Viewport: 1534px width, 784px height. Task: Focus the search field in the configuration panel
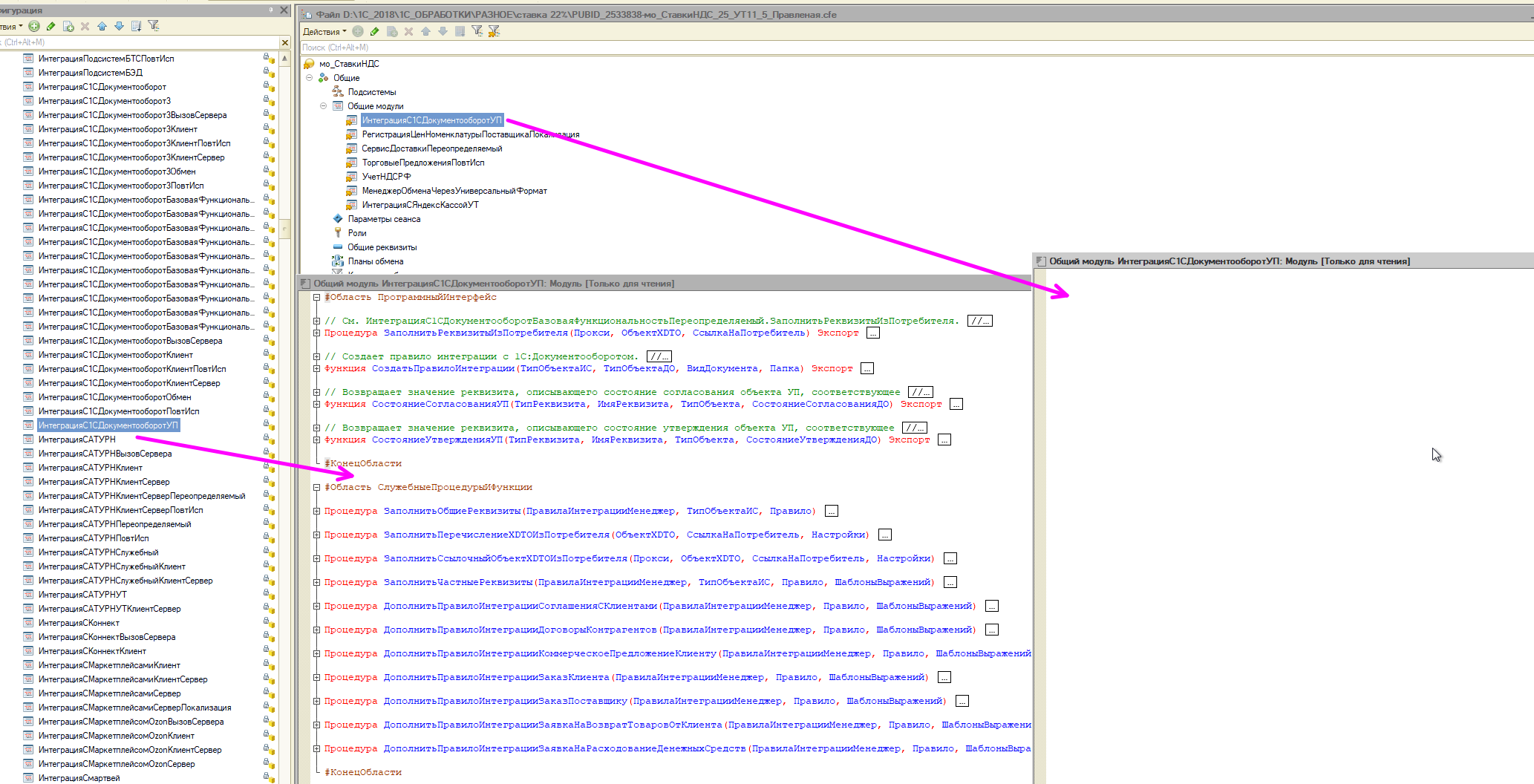pos(140,42)
